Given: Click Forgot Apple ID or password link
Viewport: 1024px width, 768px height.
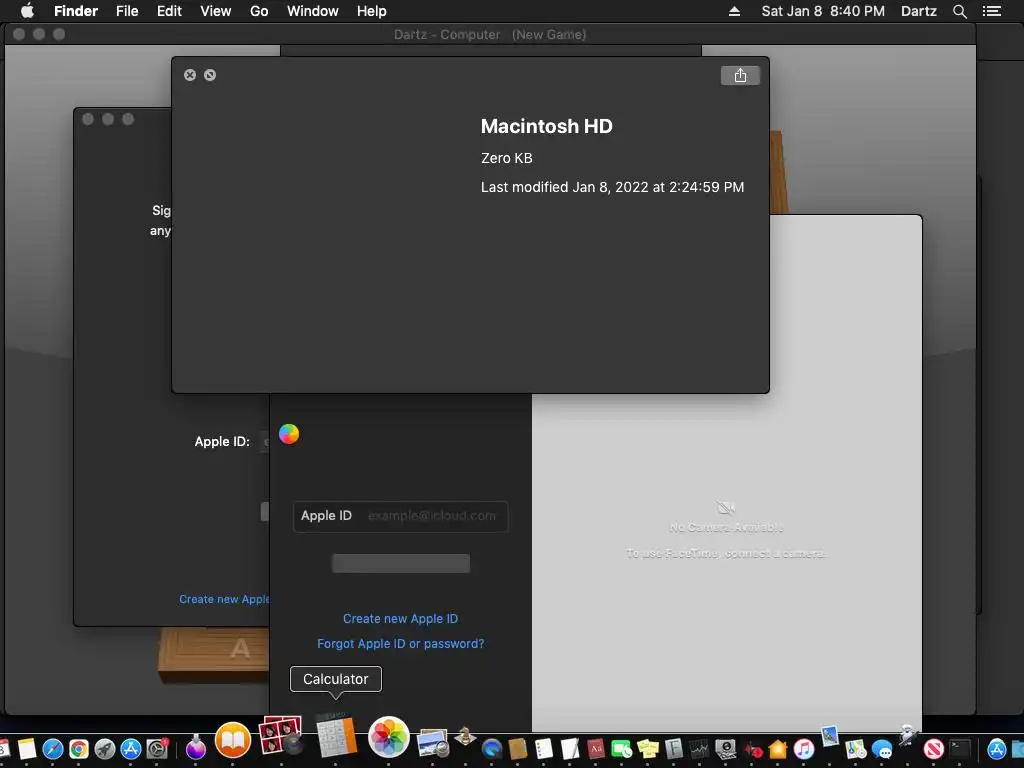Looking at the screenshot, I should (400, 643).
